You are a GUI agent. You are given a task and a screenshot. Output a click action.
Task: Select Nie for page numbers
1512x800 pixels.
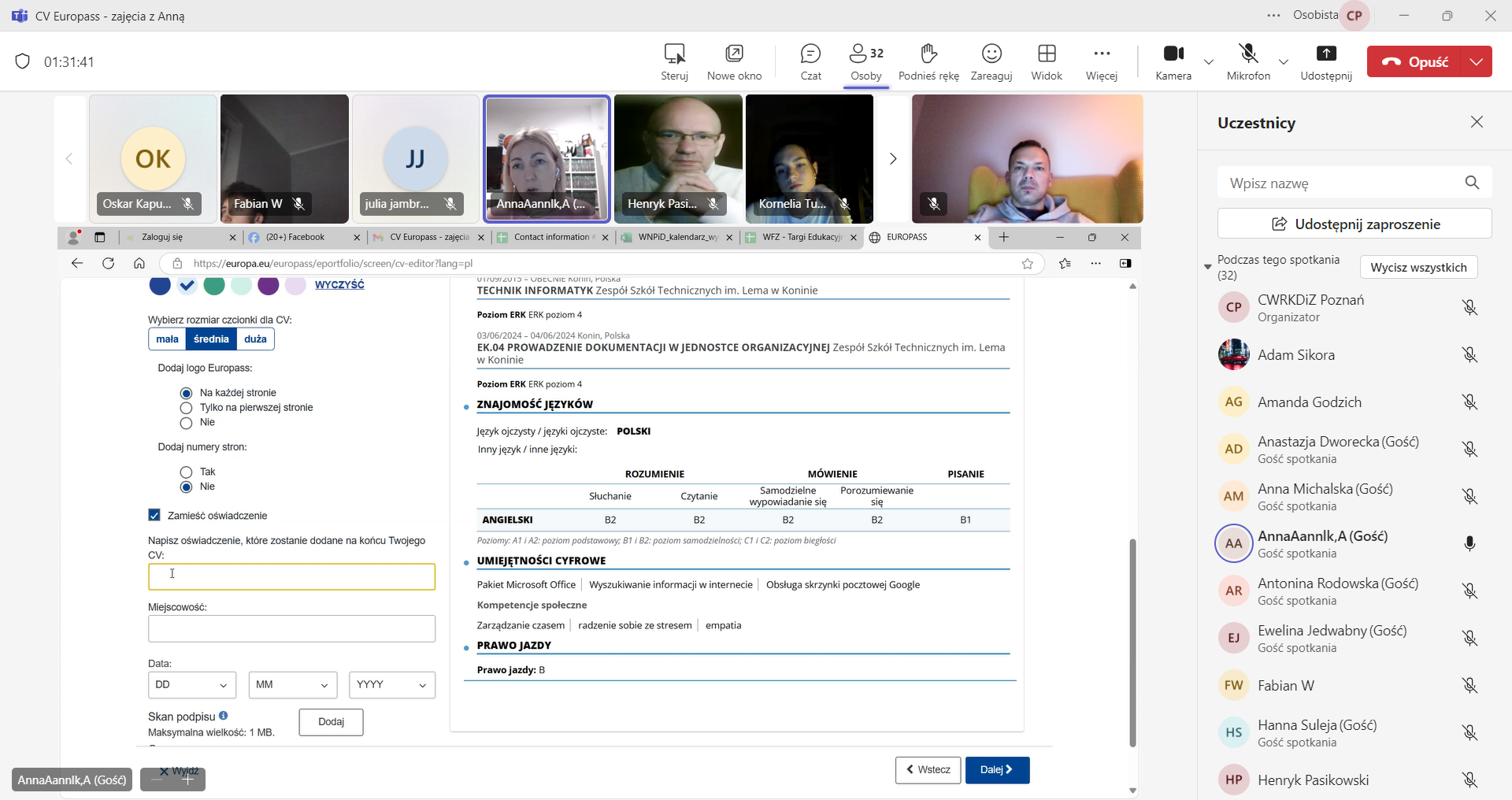[x=186, y=487]
